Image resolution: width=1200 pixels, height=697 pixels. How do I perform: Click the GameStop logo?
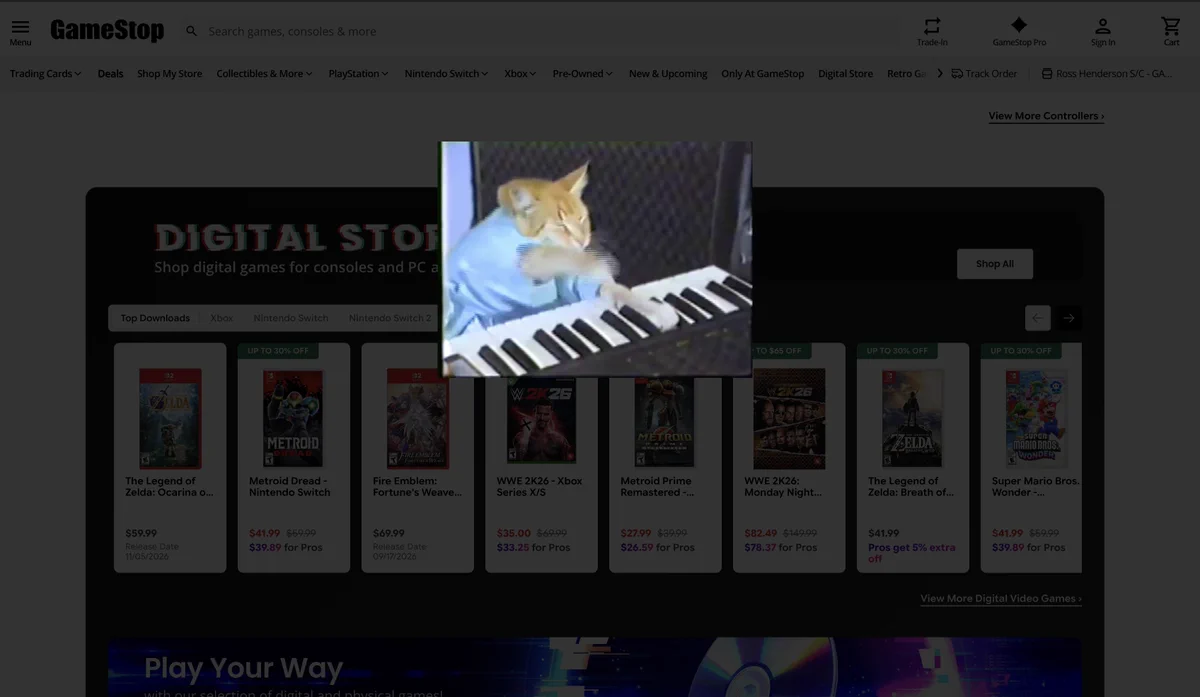click(107, 31)
